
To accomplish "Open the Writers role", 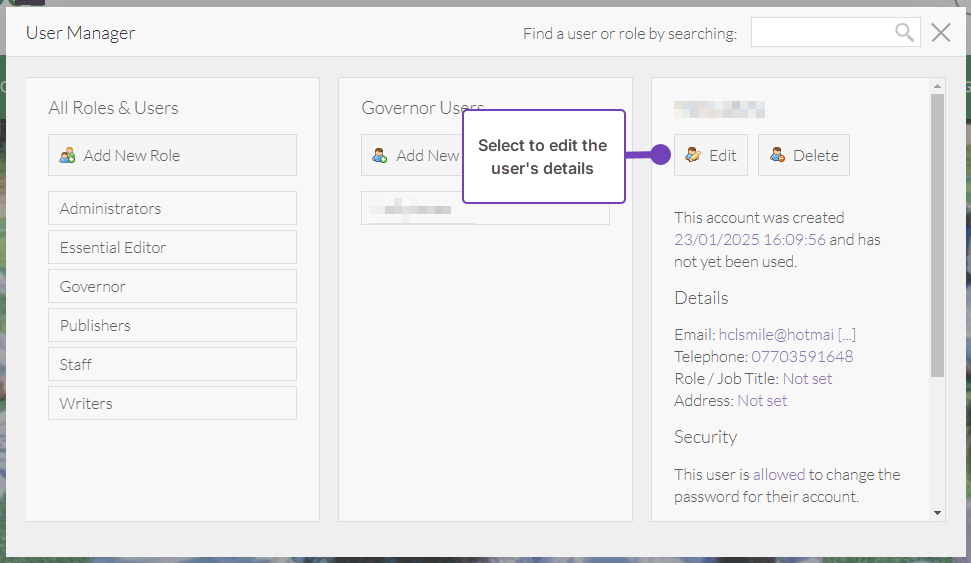I will tap(172, 403).
